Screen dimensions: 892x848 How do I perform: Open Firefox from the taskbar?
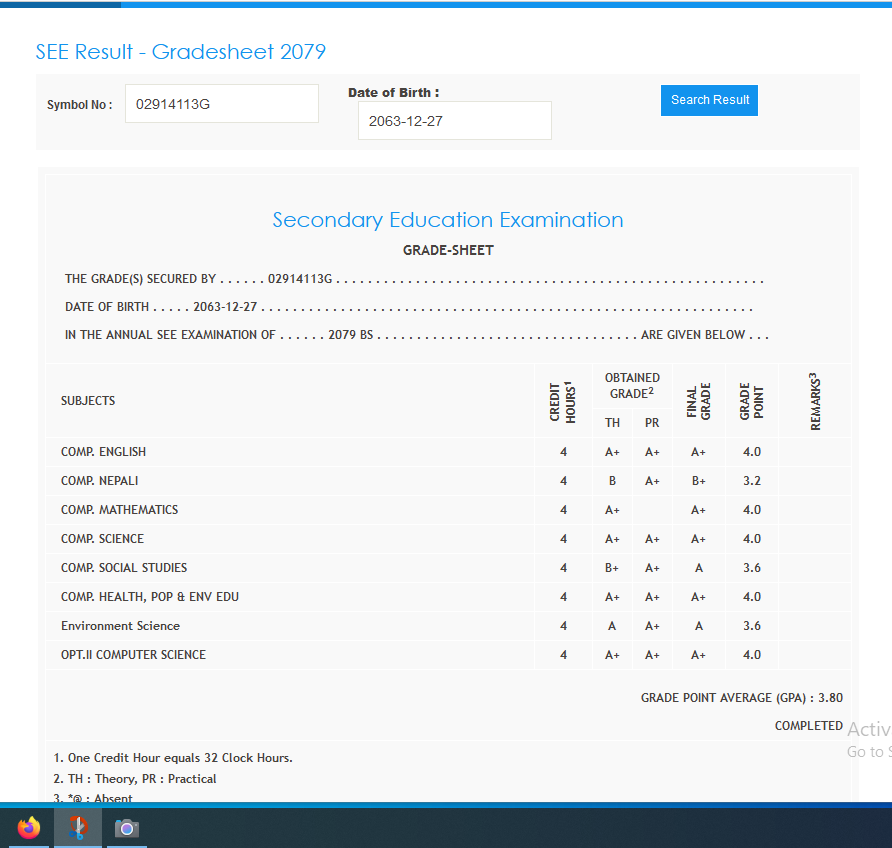click(x=28, y=828)
